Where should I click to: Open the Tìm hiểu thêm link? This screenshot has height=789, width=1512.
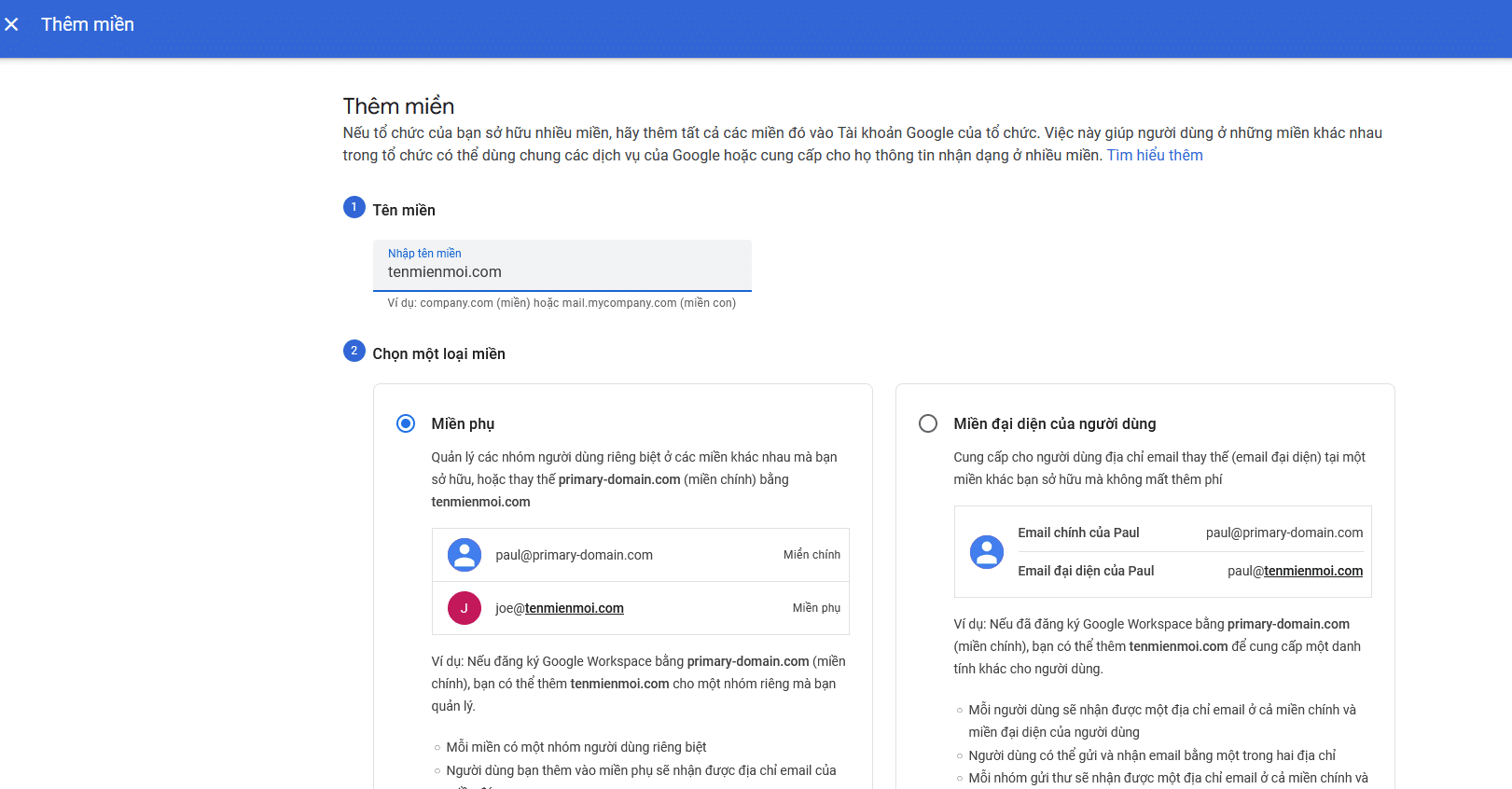tap(1154, 156)
